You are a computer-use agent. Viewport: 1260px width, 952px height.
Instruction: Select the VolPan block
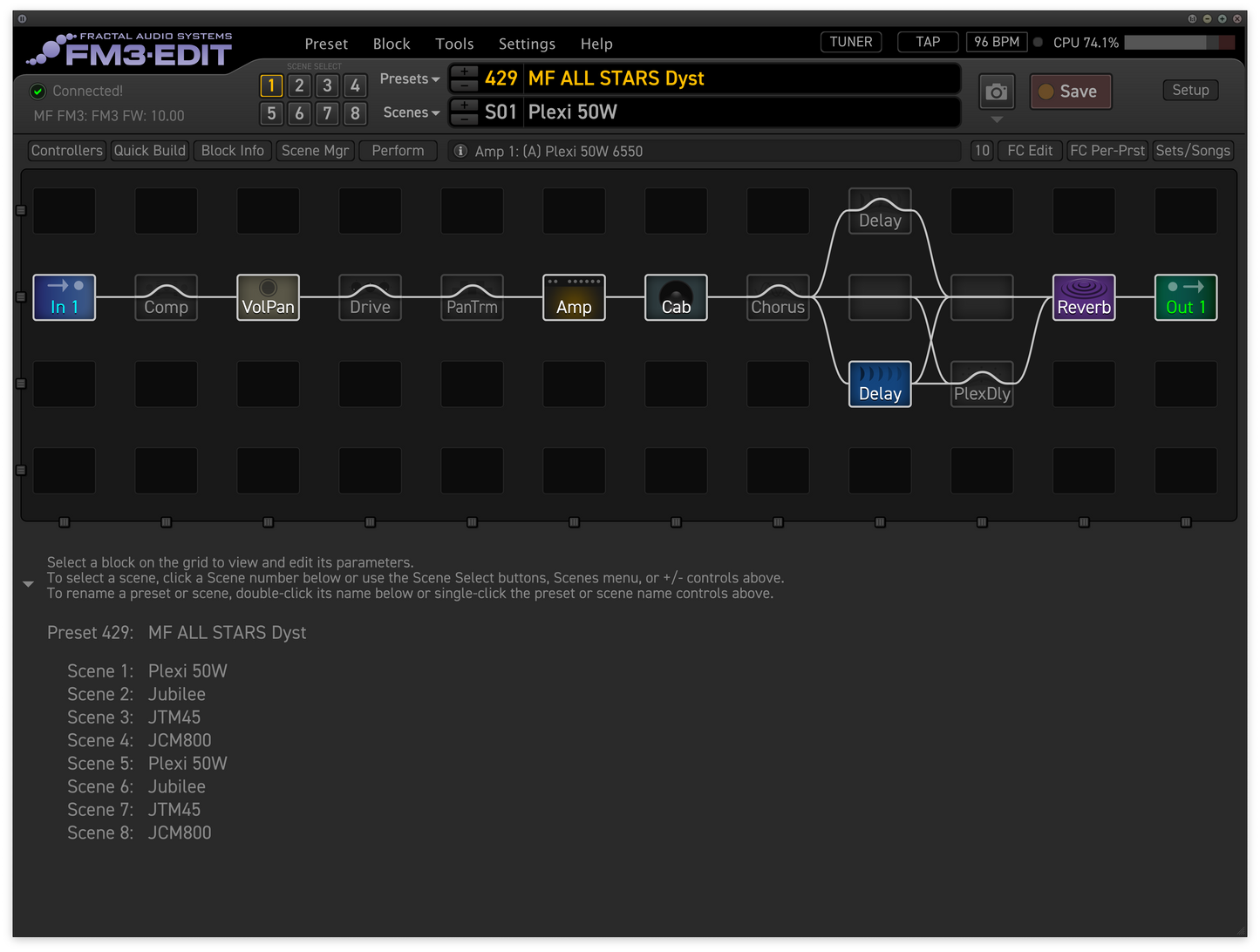(x=268, y=297)
